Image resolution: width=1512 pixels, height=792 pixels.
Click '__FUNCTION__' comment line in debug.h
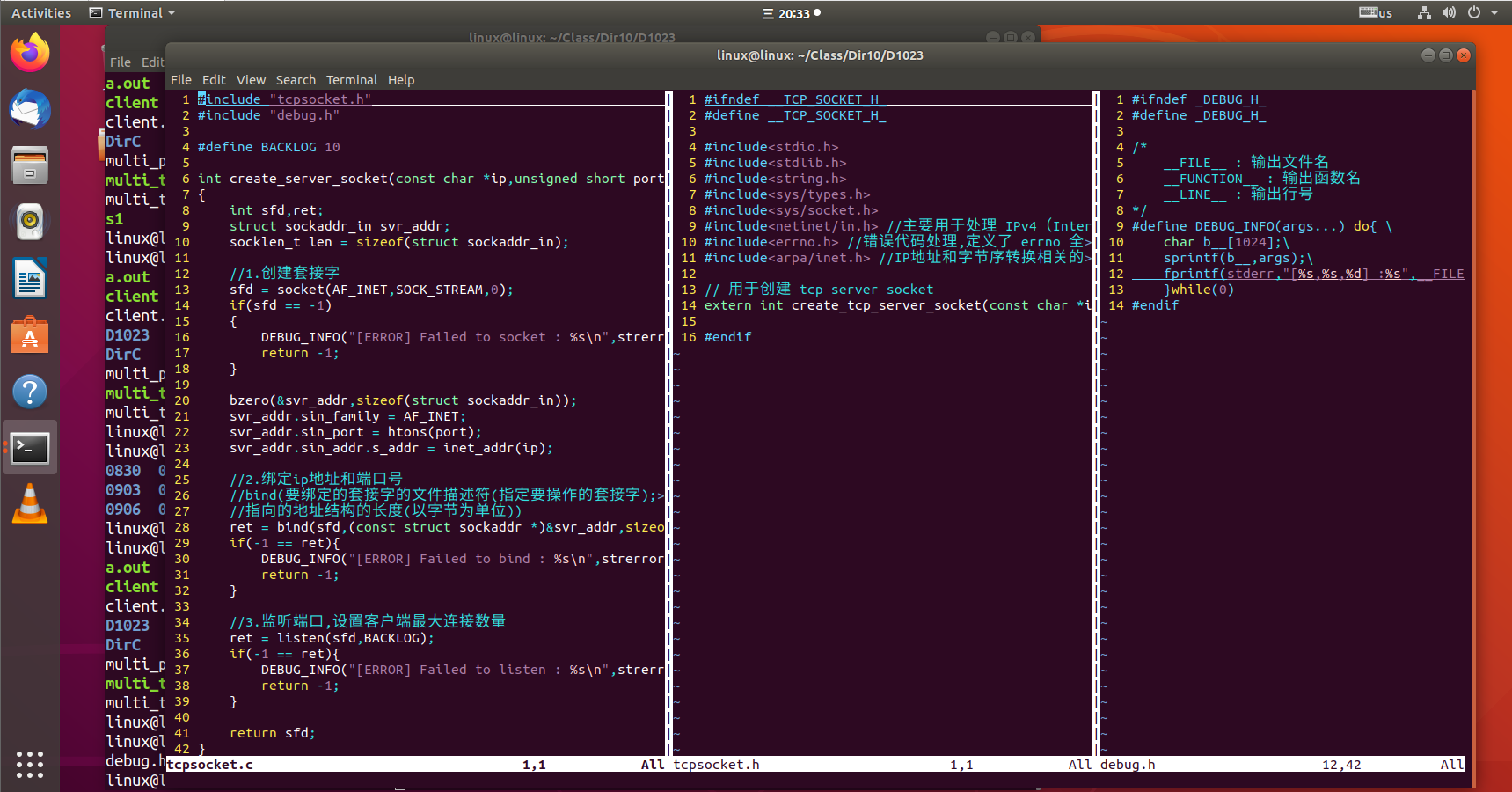(x=1262, y=179)
